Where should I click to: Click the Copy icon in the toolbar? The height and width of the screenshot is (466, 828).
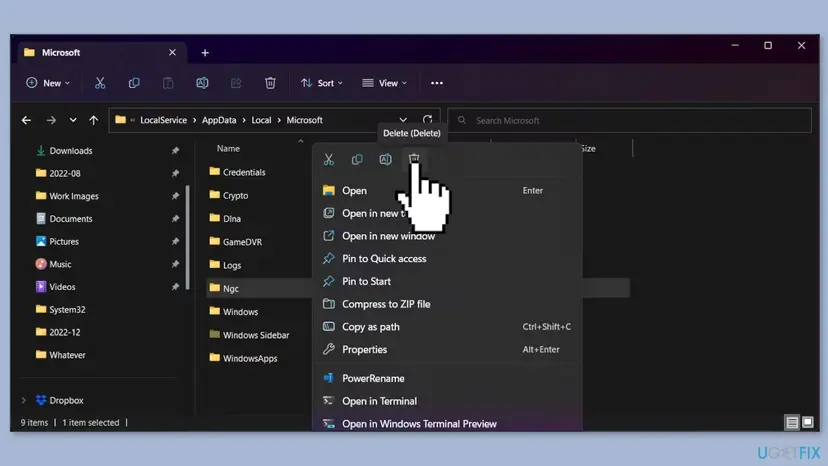coord(134,83)
